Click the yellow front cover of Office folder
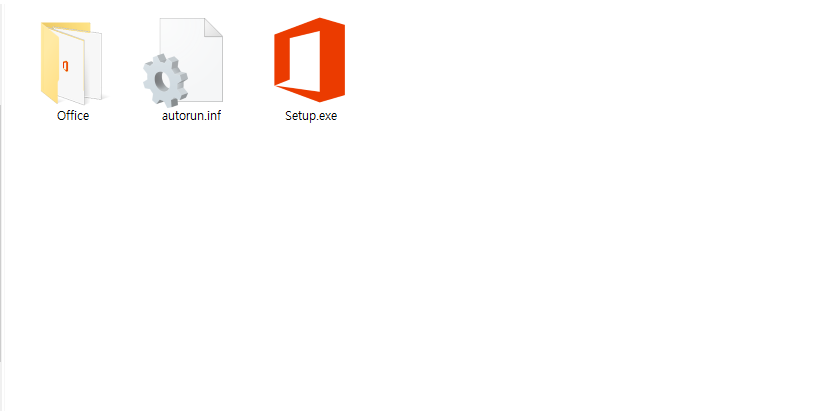This screenshot has height=415, width=820. [49, 65]
